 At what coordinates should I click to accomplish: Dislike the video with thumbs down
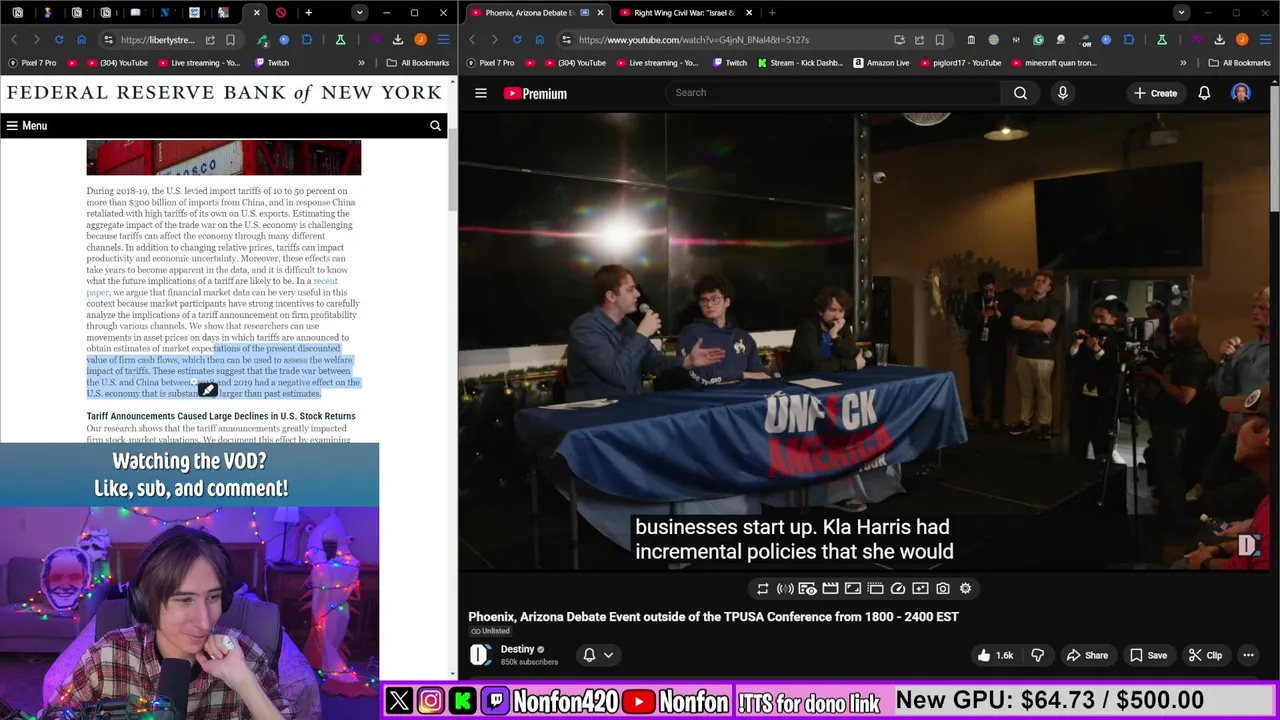click(x=1037, y=655)
